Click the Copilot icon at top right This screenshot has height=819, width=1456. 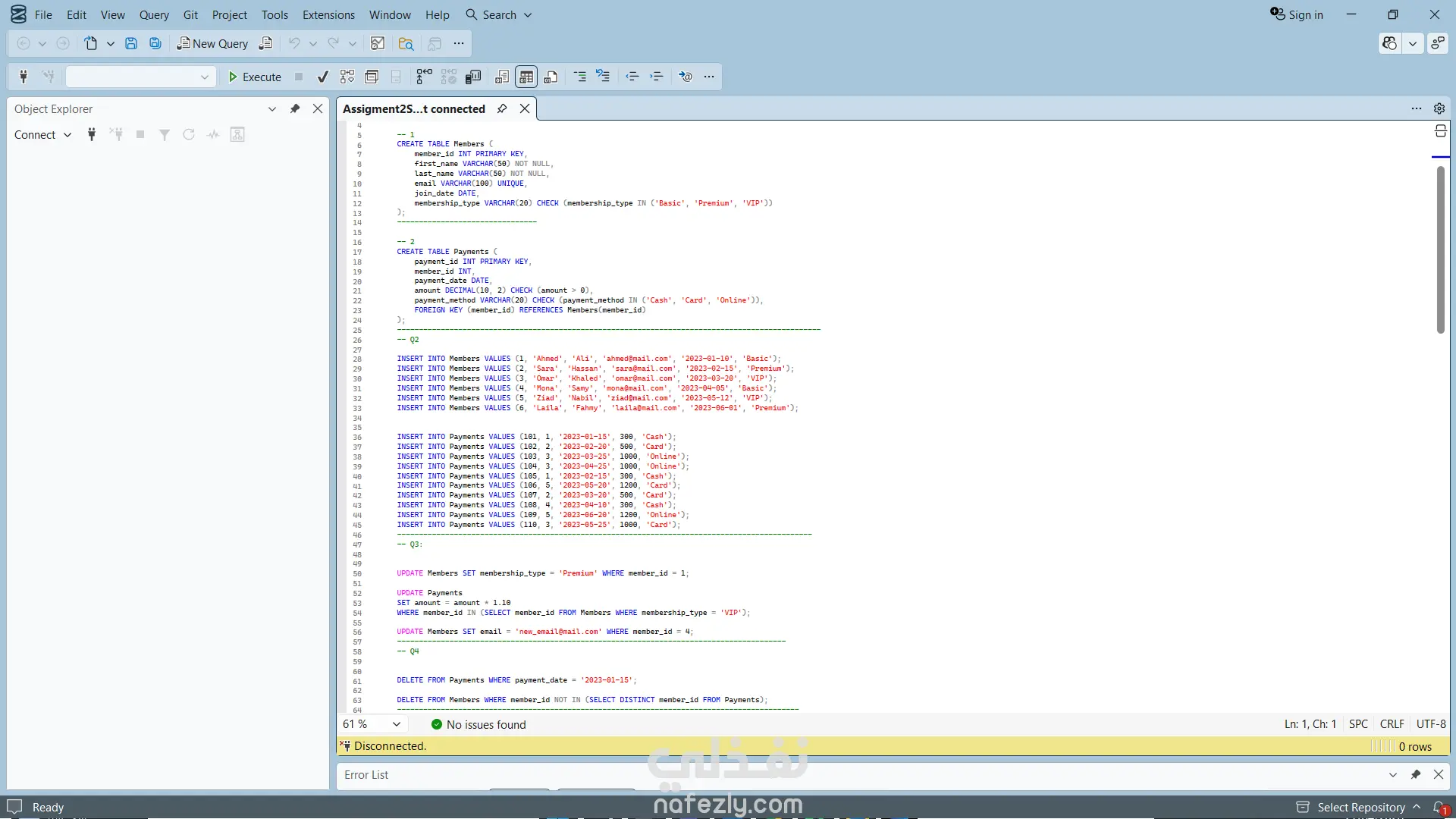coord(1389,43)
